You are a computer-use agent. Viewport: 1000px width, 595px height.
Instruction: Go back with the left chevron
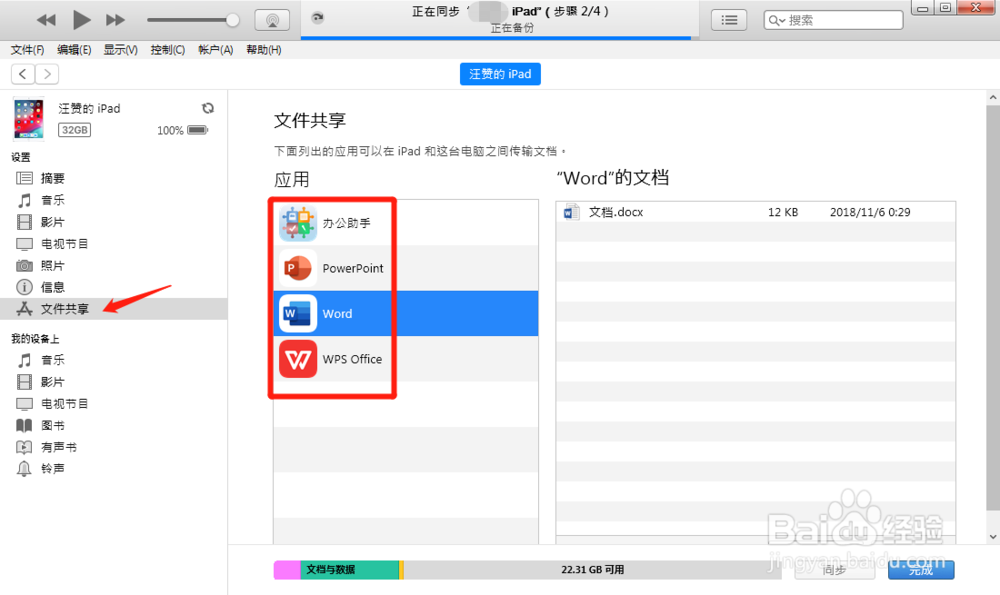coord(23,74)
